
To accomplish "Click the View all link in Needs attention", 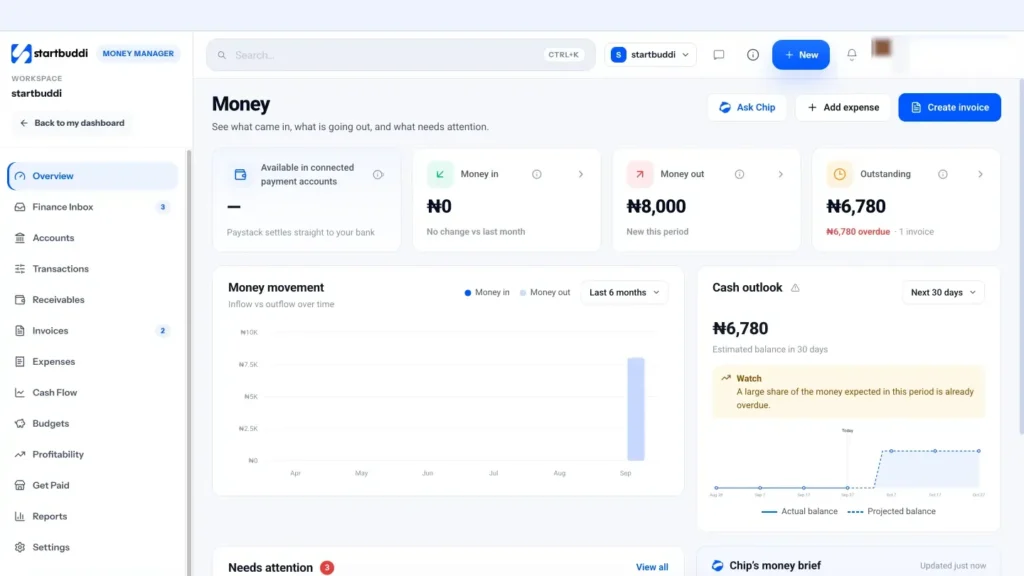I will pos(652,568).
